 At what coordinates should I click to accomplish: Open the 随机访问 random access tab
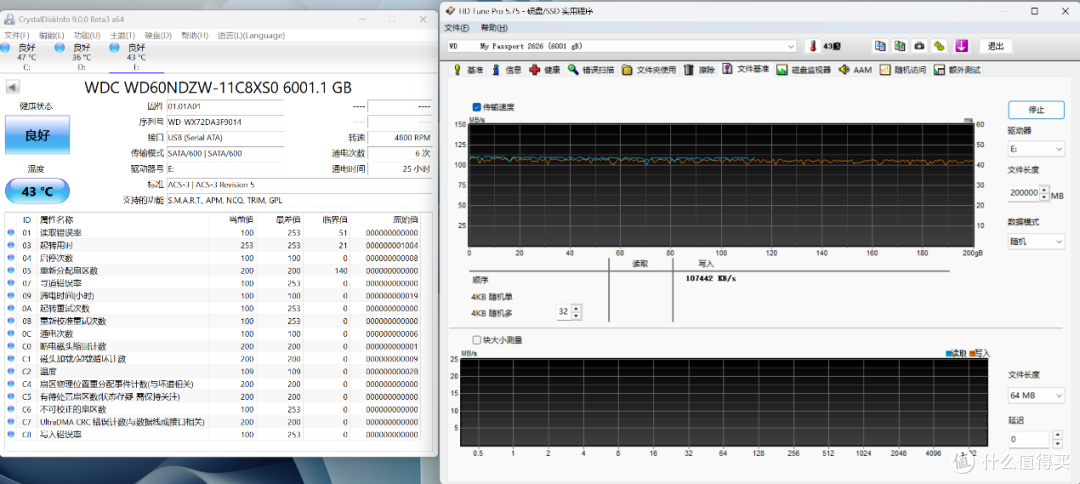(x=903, y=70)
